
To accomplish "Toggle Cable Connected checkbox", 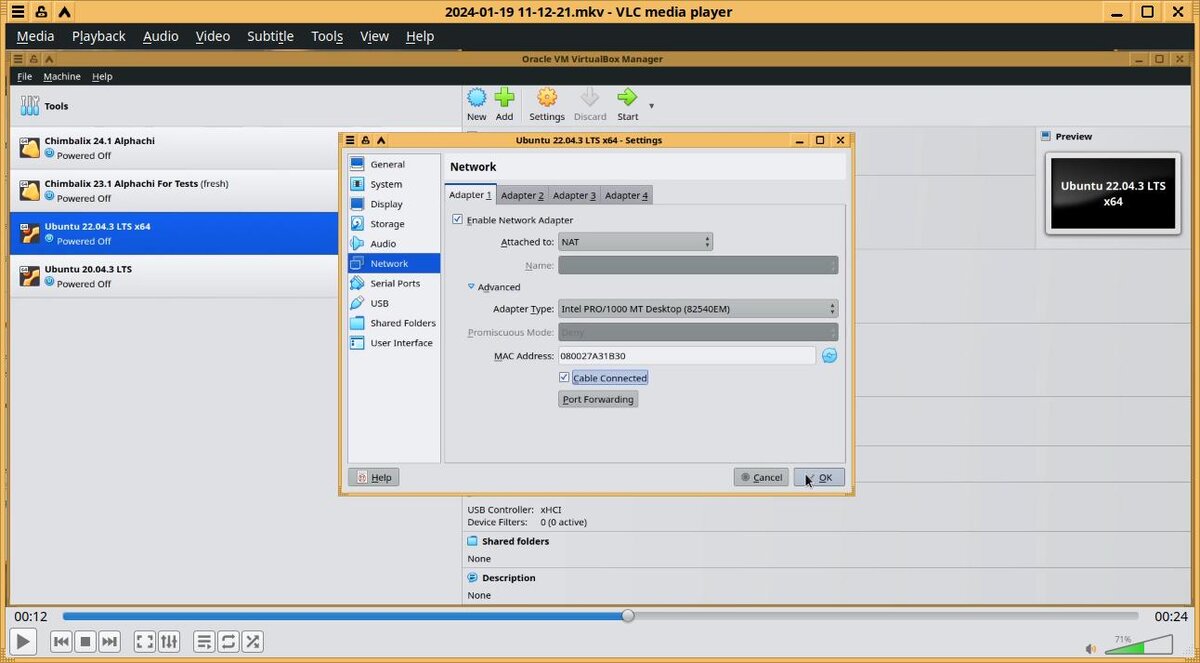I will click(564, 378).
